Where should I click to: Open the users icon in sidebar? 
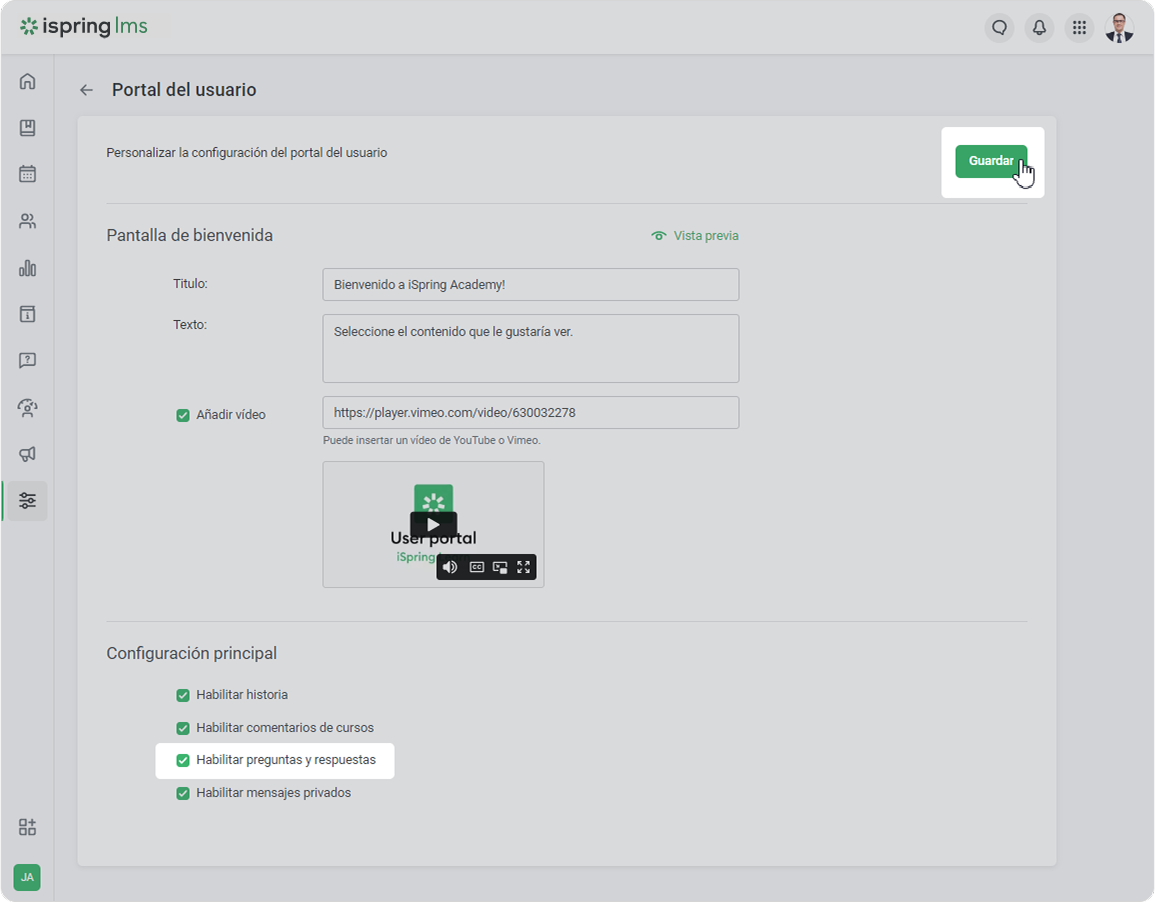pyautogui.click(x=27, y=221)
